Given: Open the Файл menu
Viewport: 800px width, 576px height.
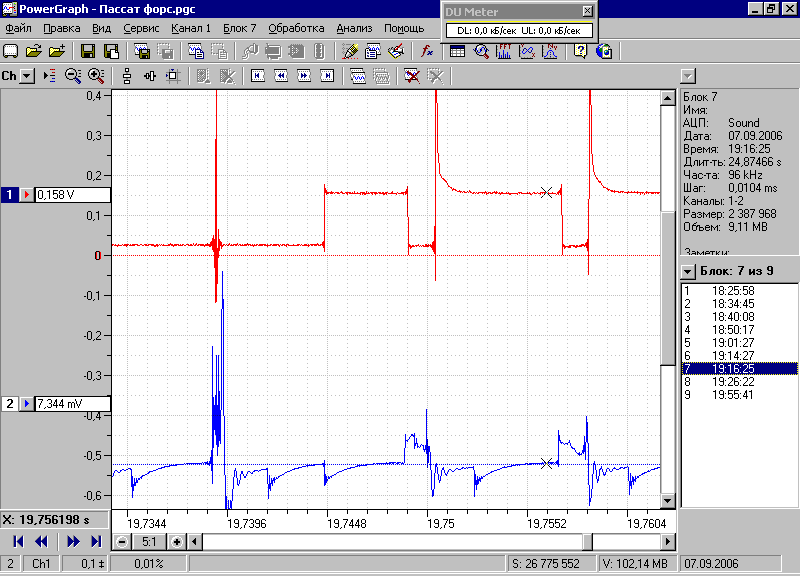Looking at the screenshot, I should [18, 29].
